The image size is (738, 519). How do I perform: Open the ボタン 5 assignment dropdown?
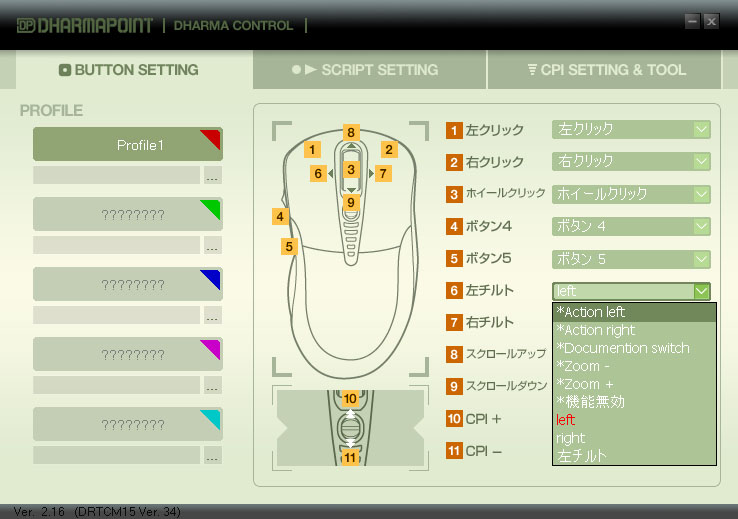click(631, 259)
